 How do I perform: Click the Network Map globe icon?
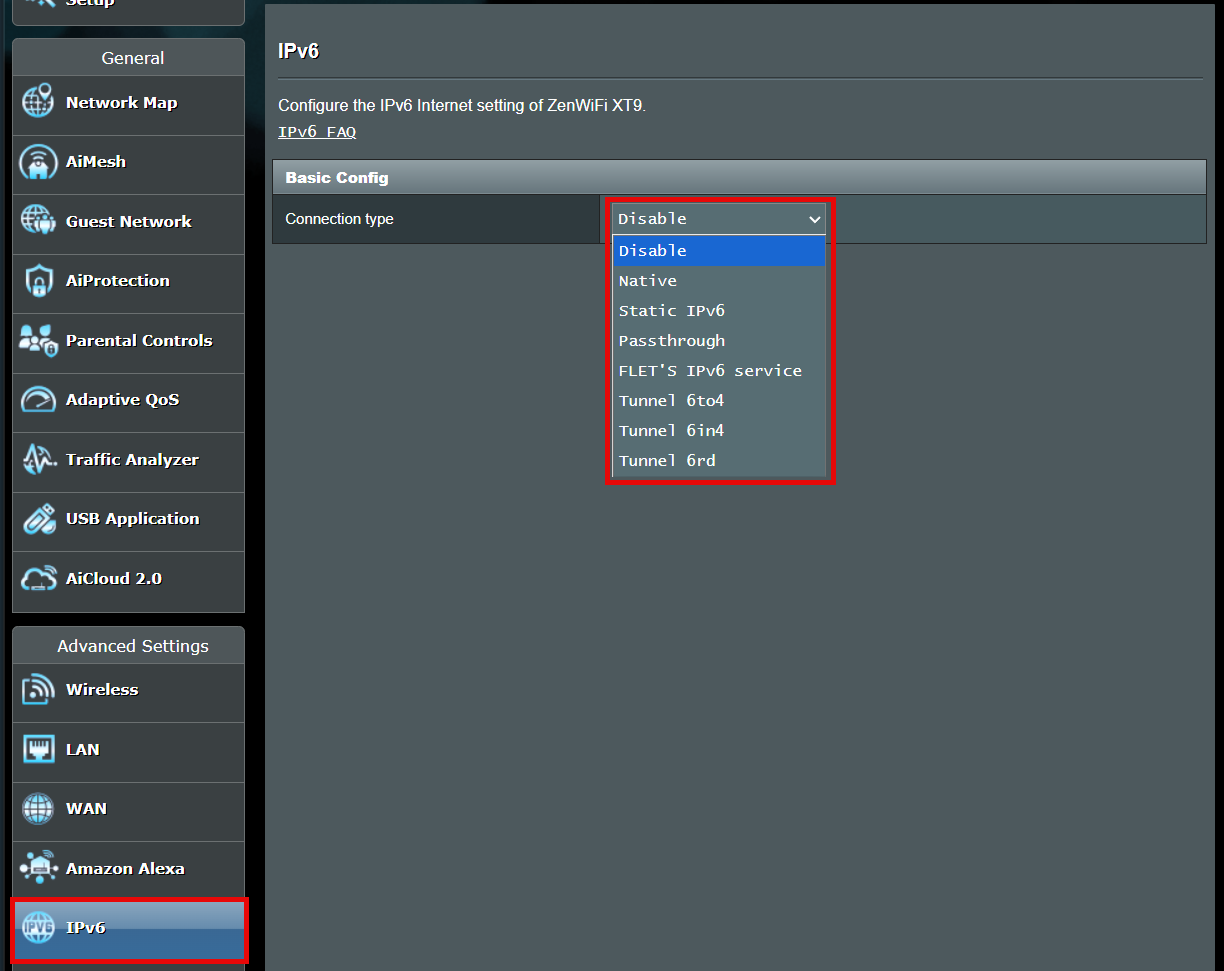38,103
